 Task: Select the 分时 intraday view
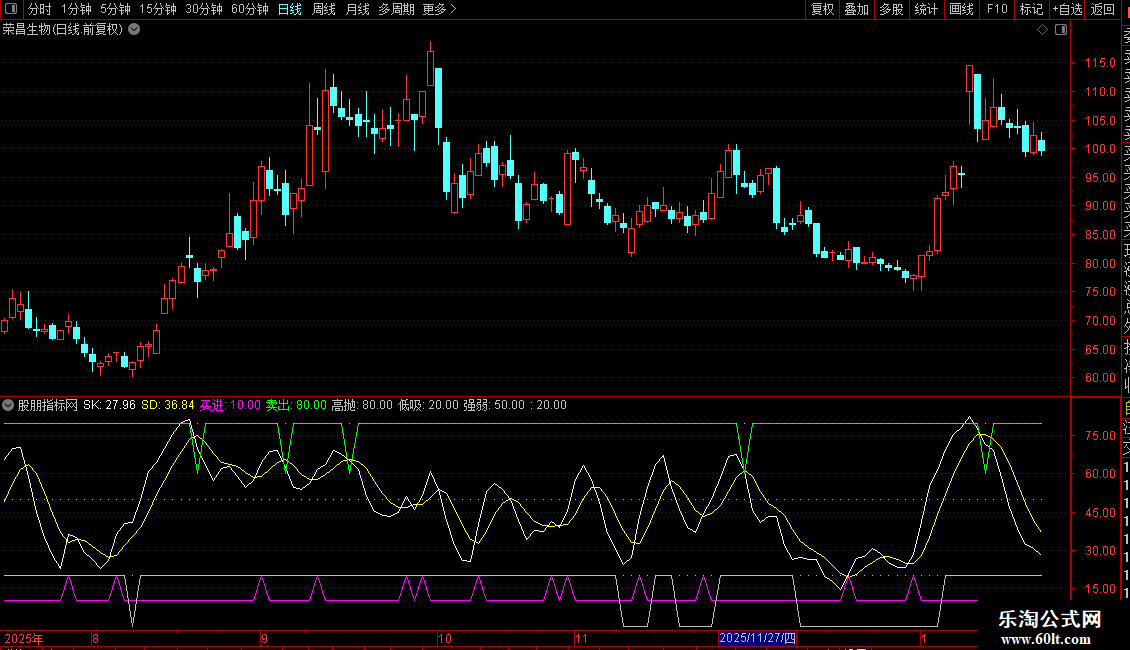click(39, 9)
